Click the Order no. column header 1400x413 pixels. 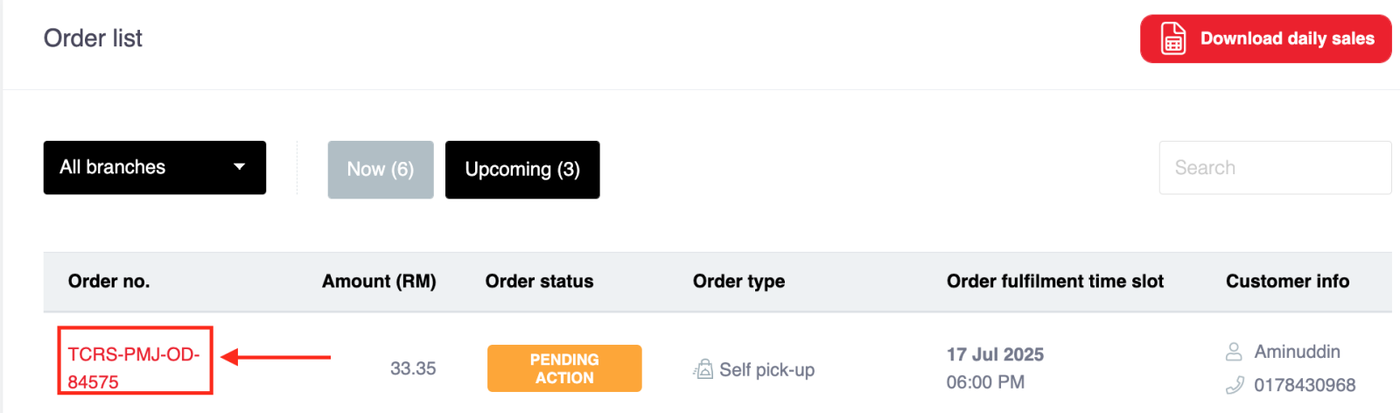(109, 282)
